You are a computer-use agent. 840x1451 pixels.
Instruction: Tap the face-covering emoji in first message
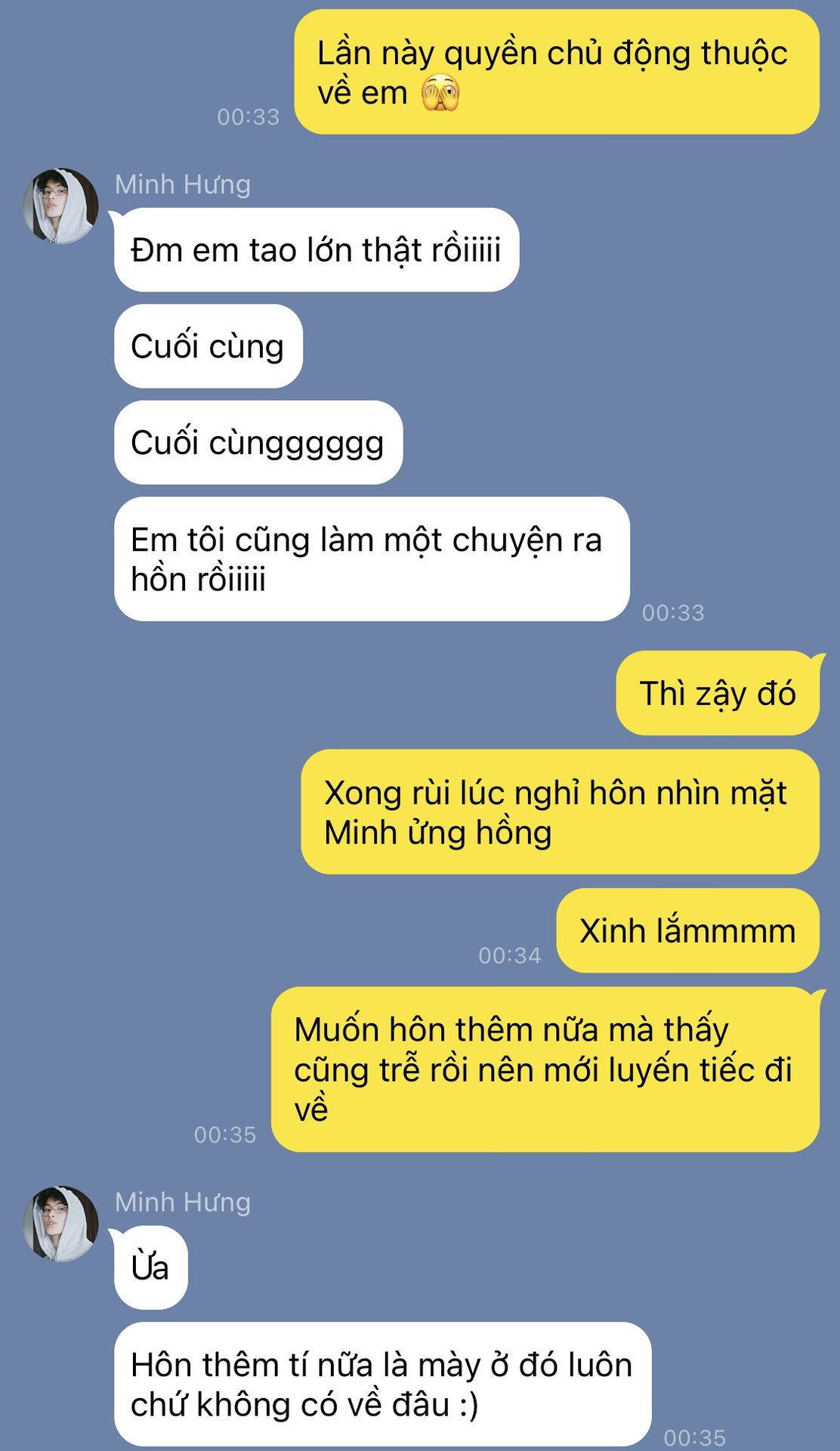pos(440,93)
